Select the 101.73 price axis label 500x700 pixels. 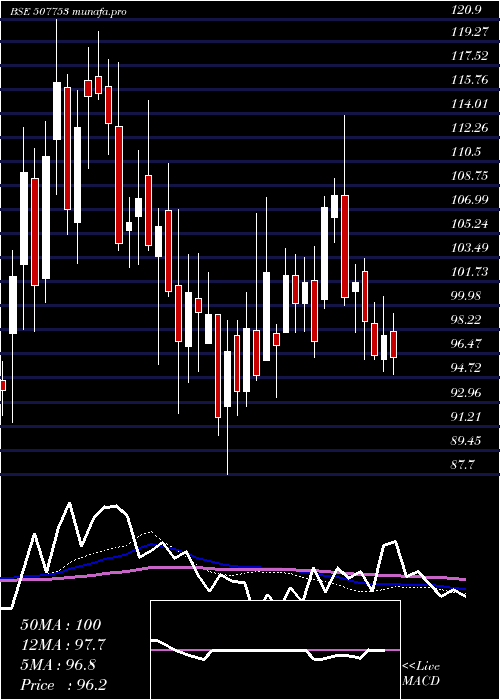tap(469, 272)
